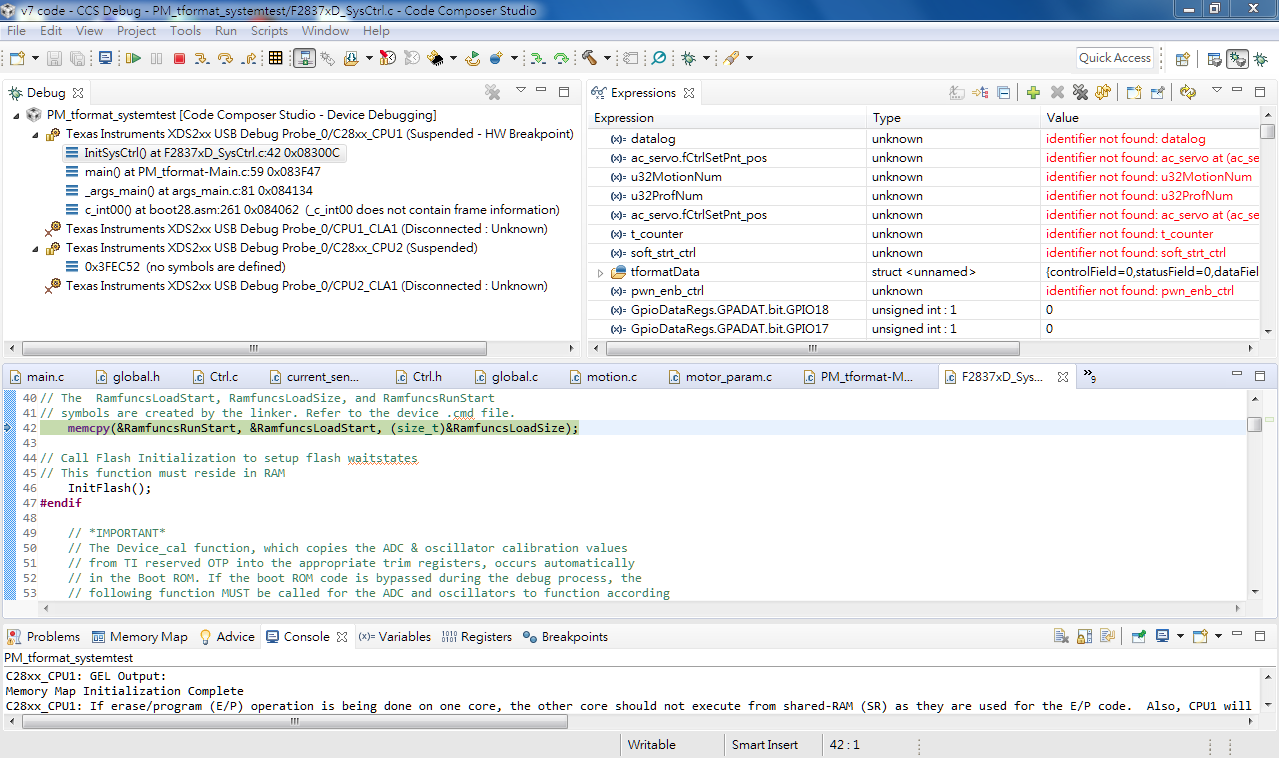Click the Step Over toolbar icon
This screenshot has height=758, width=1279.
[x=225, y=59]
